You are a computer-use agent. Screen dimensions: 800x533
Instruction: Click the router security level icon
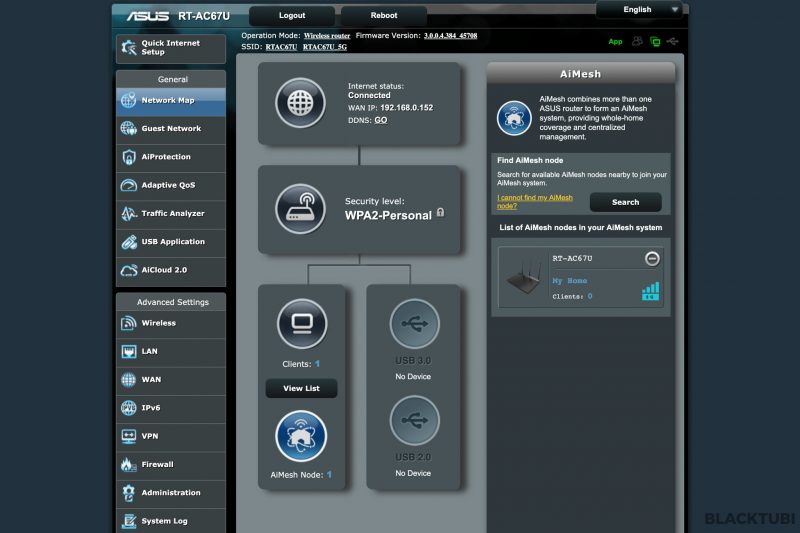[300, 209]
